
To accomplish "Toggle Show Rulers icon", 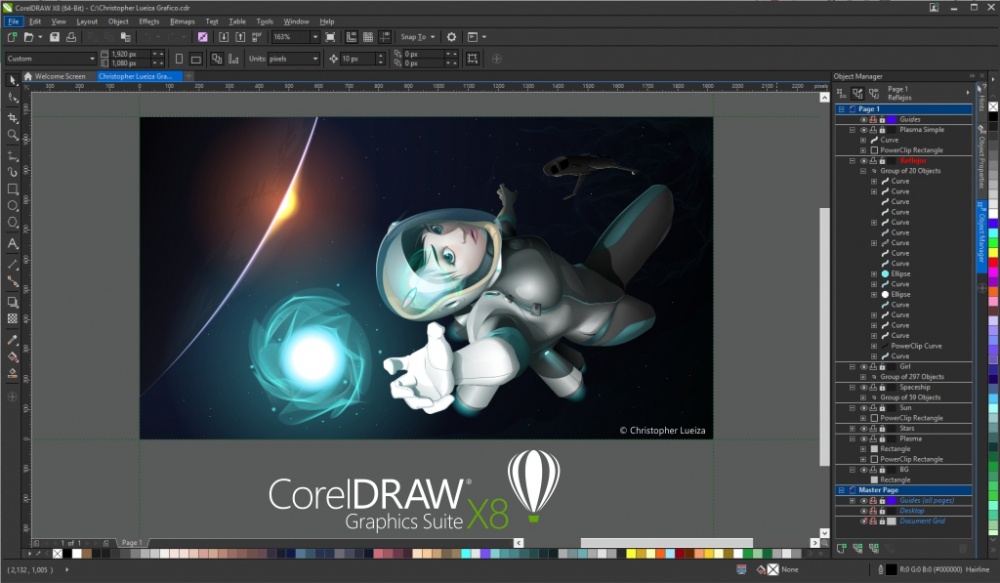I will pos(351,37).
